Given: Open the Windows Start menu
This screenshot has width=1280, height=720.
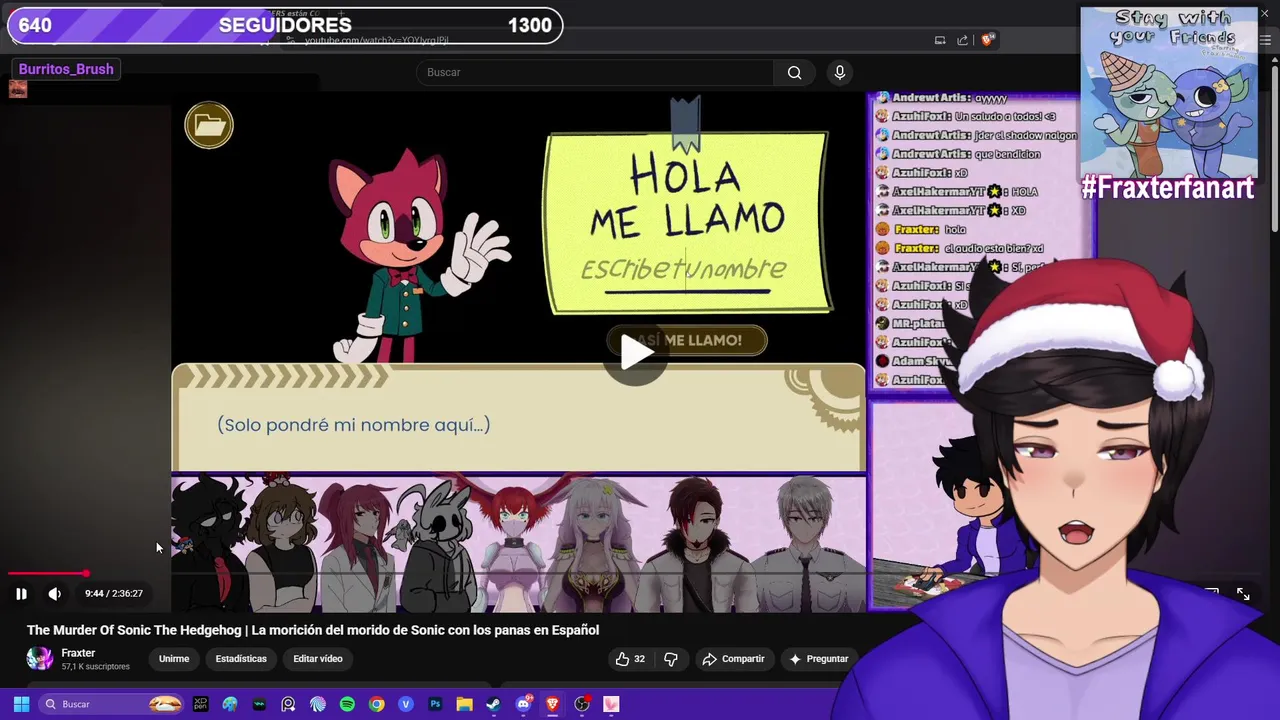Looking at the screenshot, I should click(x=21, y=704).
